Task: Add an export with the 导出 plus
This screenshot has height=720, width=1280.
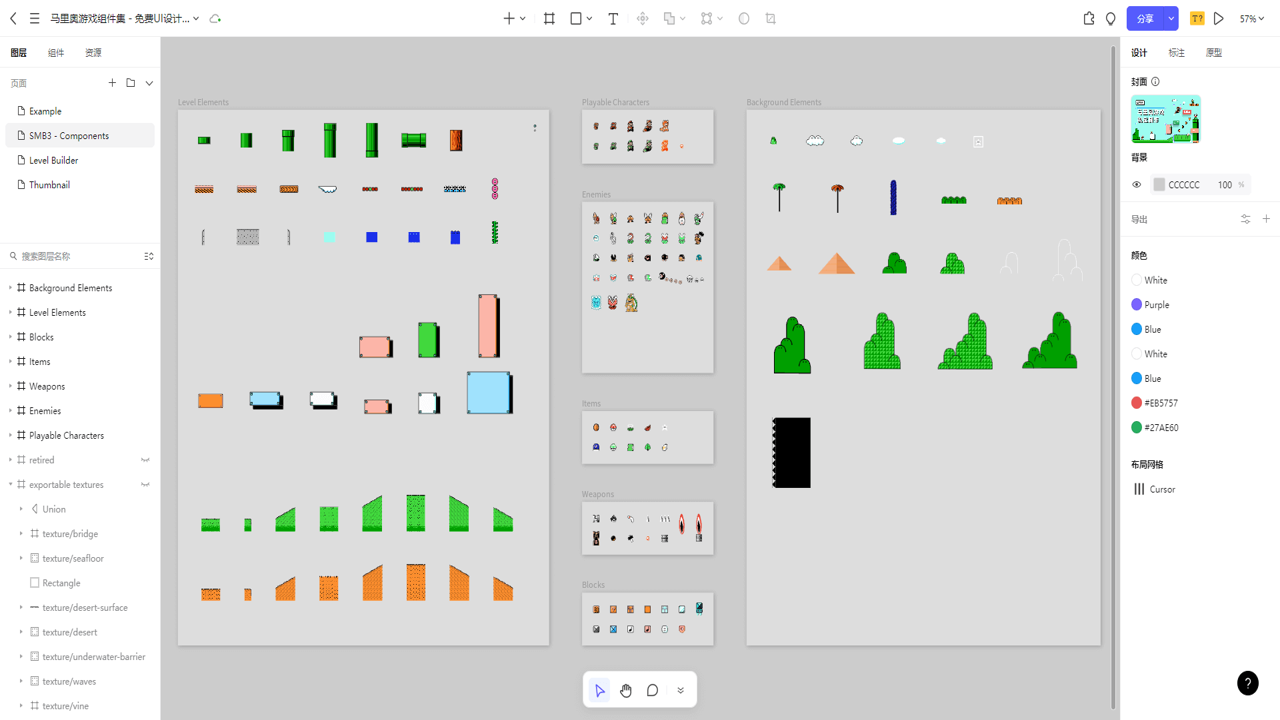Action: click(x=1266, y=219)
